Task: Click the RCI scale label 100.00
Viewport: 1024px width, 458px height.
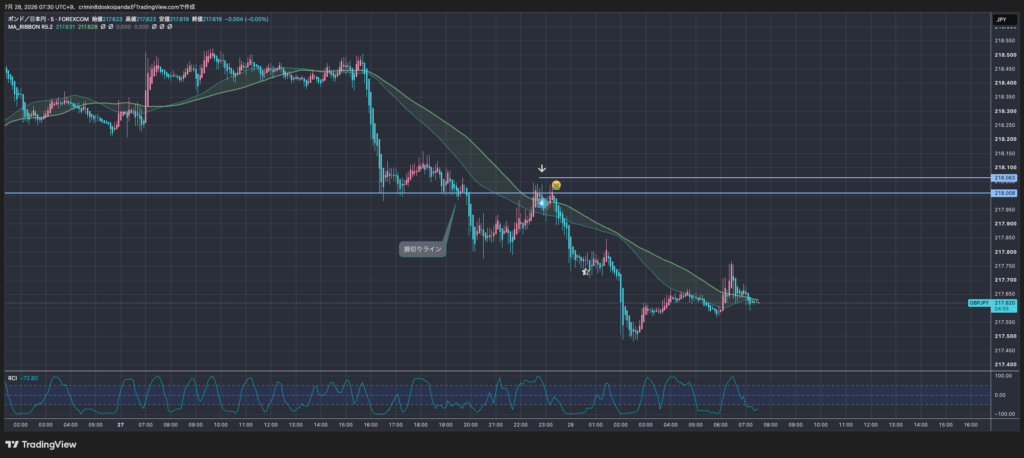Action: pos(1003,376)
